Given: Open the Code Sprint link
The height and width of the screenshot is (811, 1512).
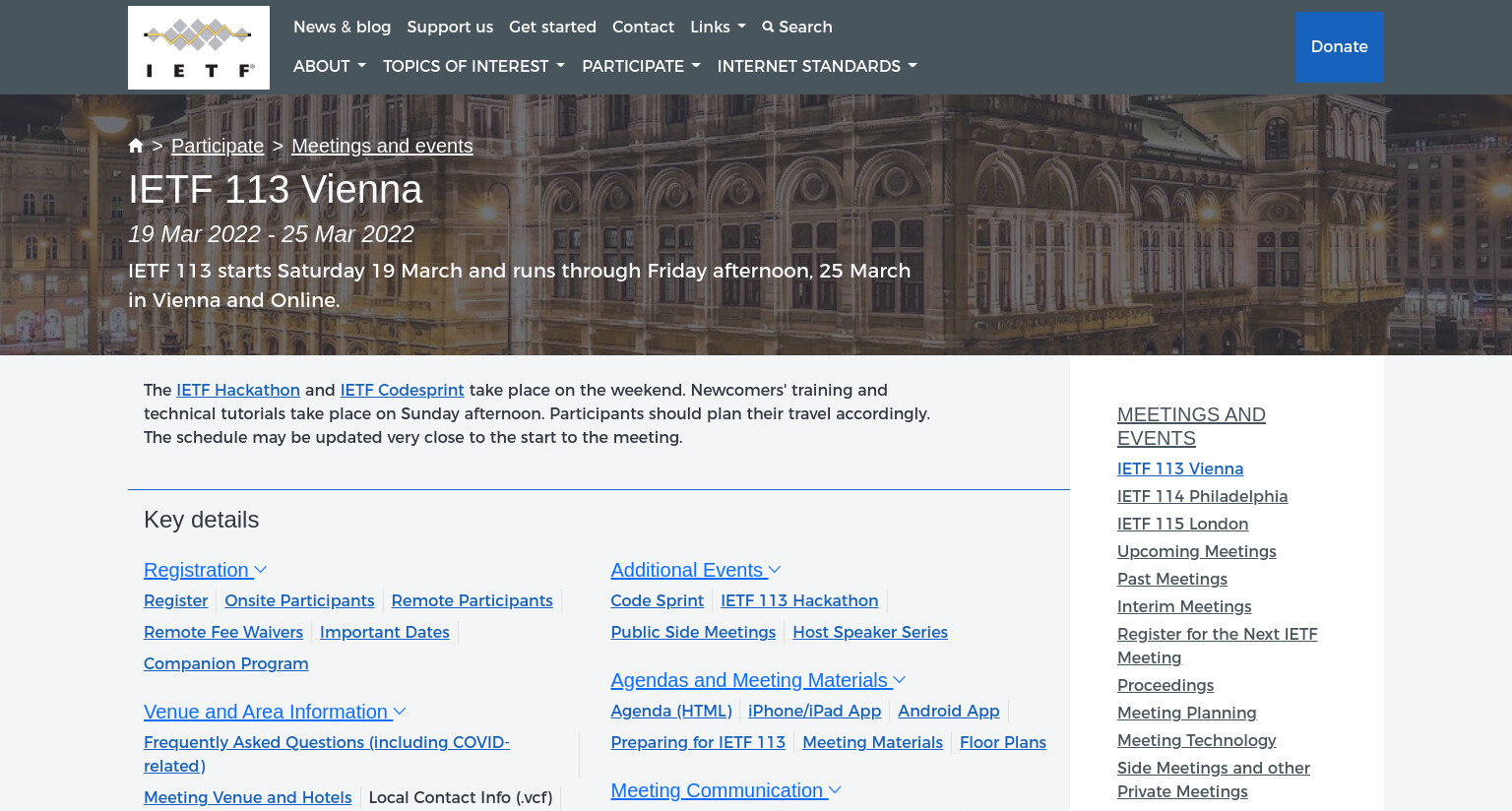Looking at the screenshot, I should [x=658, y=600].
